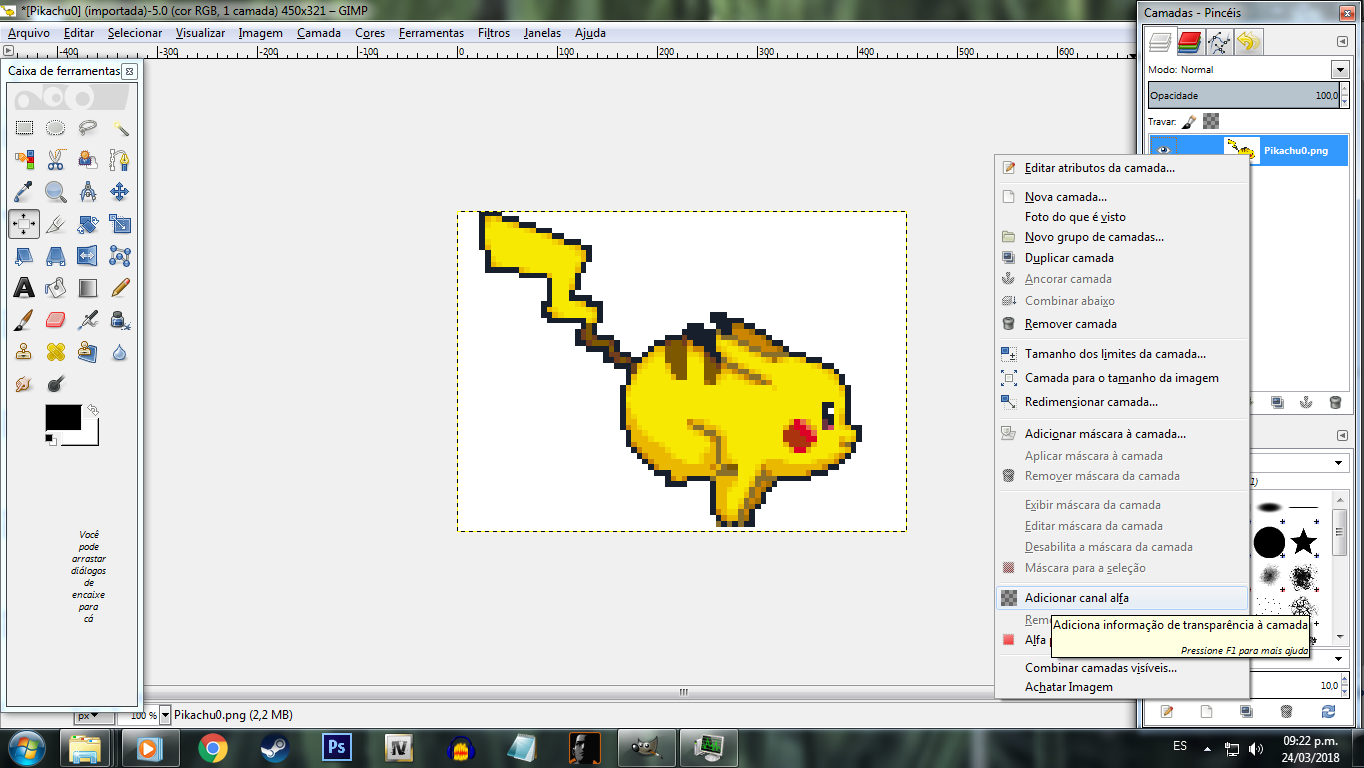Open the Arquivo menu
Viewport: 1364px width, 768px height.
pyautogui.click(x=29, y=33)
